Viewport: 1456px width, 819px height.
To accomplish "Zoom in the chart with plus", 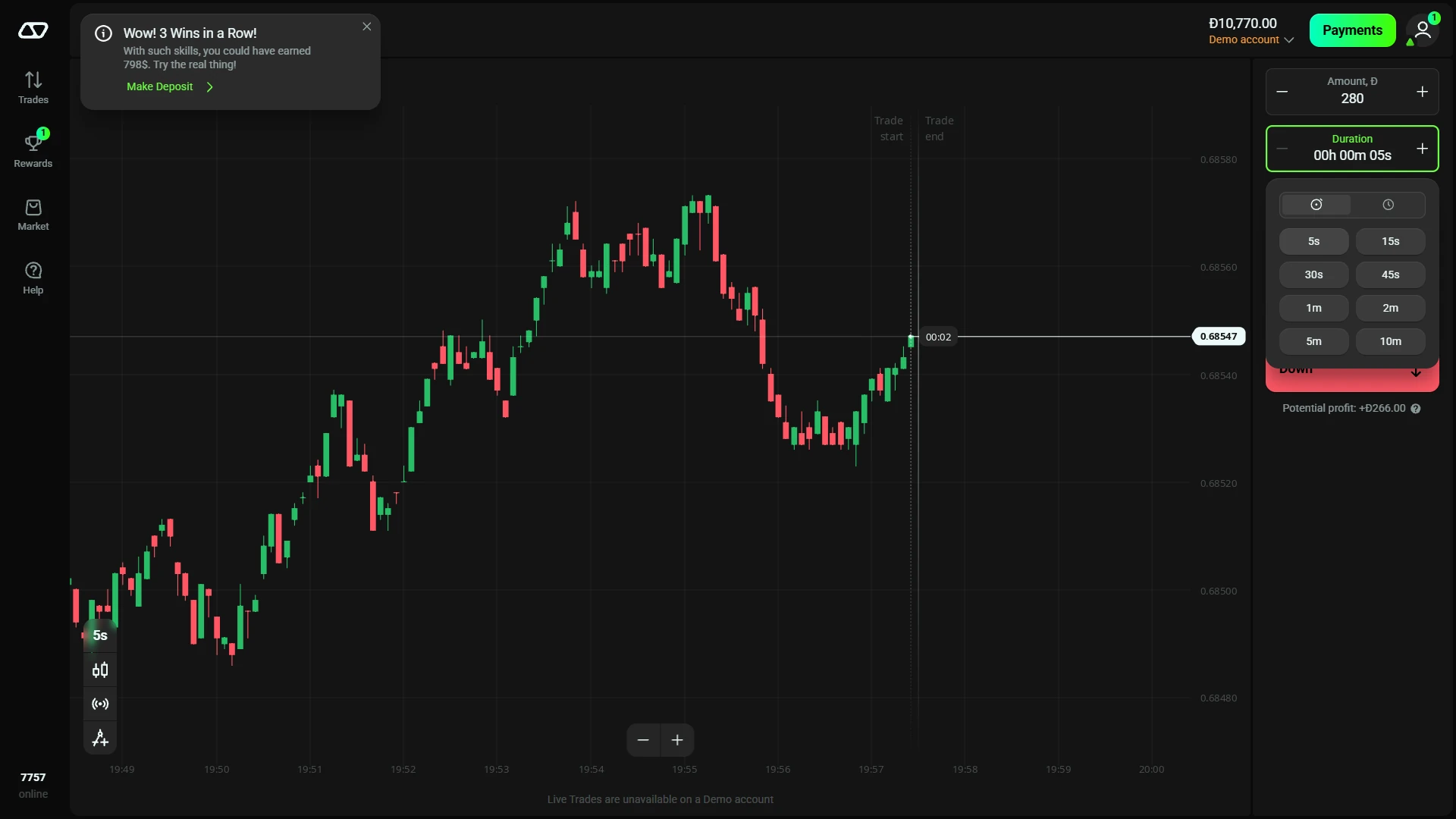I will coord(677,740).
